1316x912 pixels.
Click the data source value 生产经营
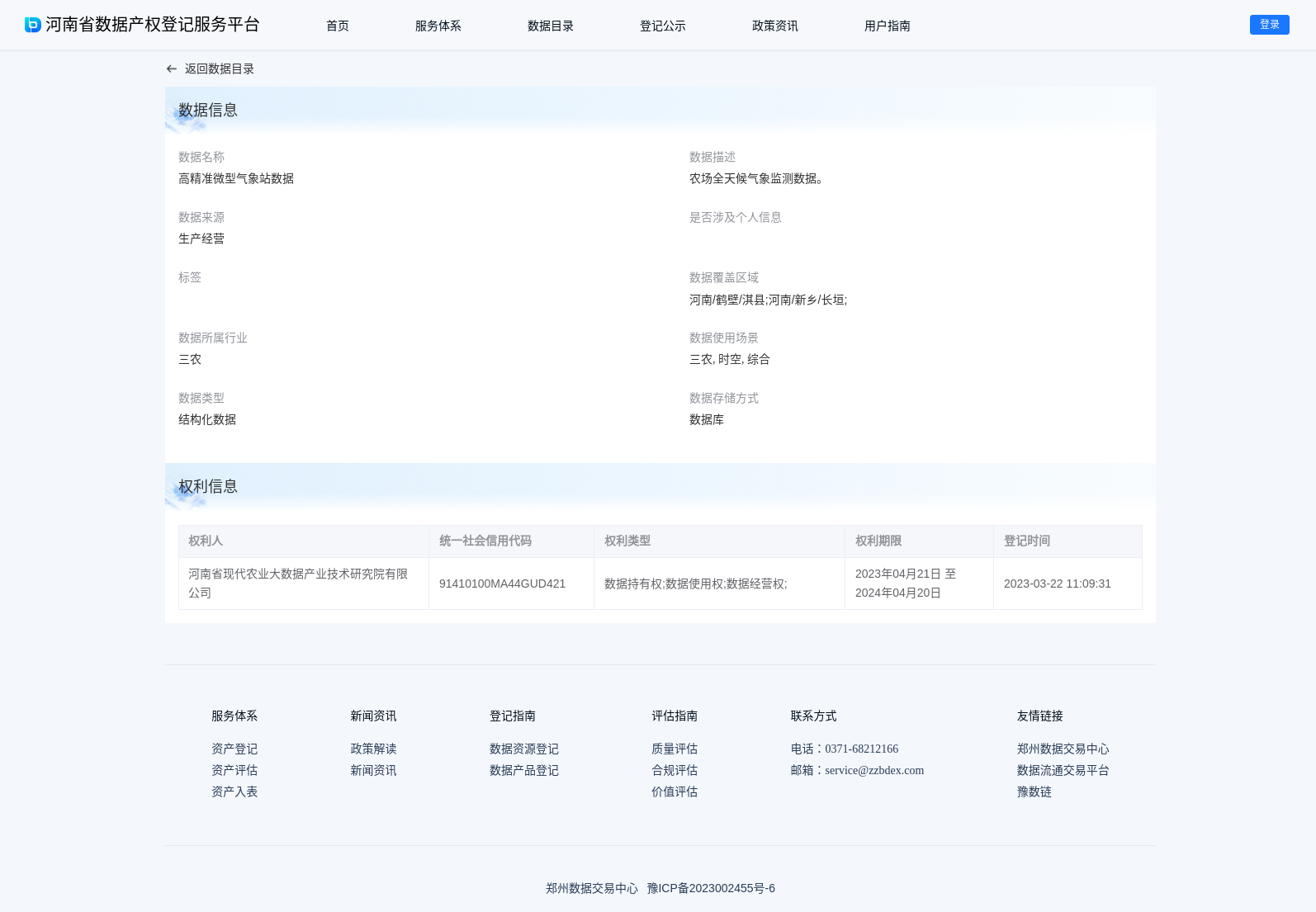pyautogui.click(x=201, y=239)
